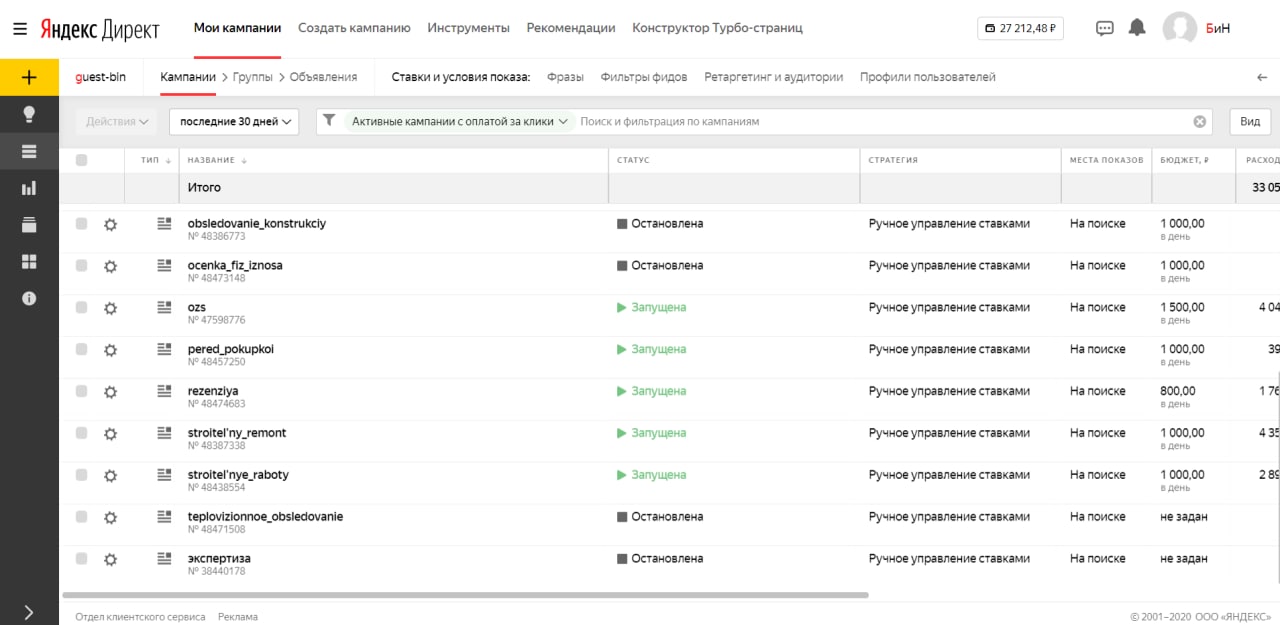Open the chat messages icon in header

click(x=1105, y=28)
